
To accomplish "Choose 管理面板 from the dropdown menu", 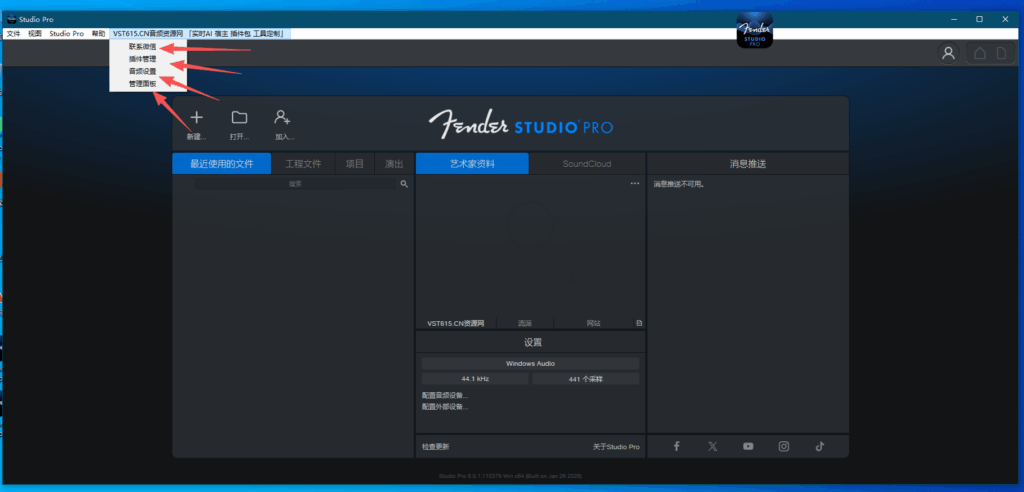I will (142, 84).
